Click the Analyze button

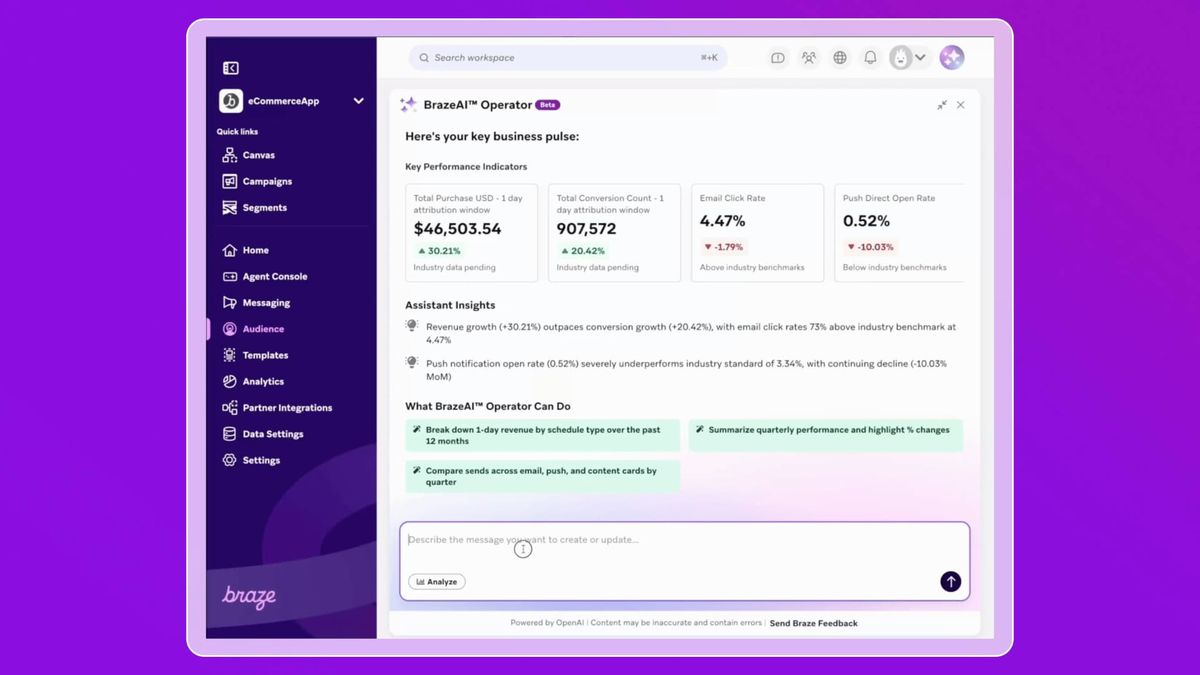tap(437, 582)
